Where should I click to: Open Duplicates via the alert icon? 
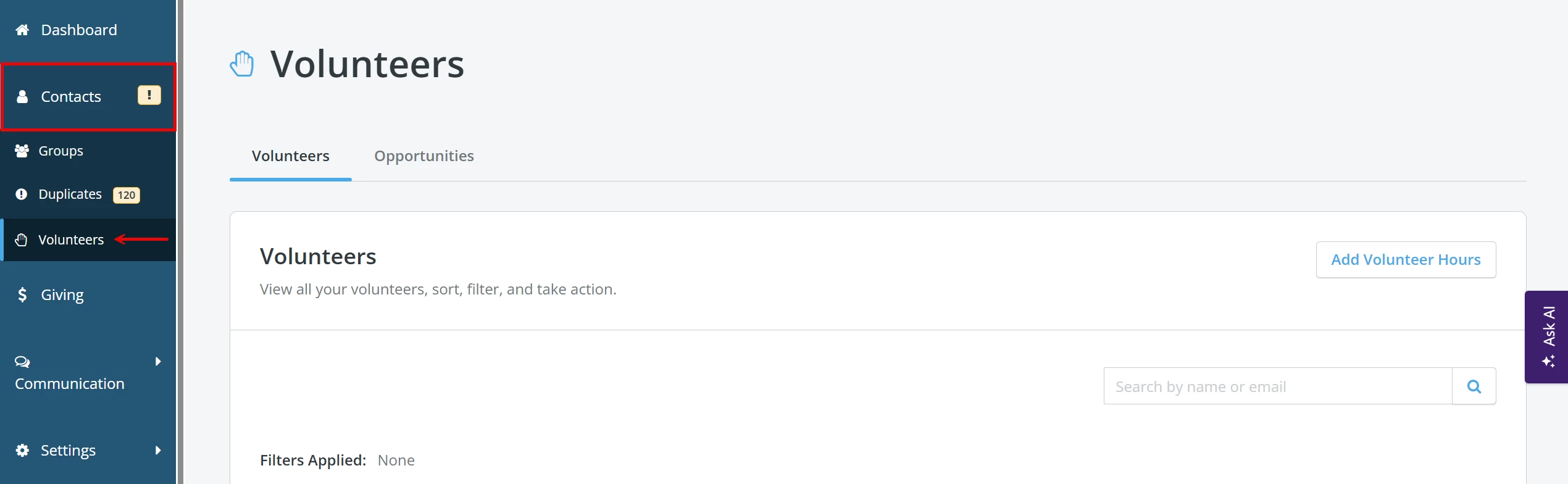pyautogui.click(x=22, y=193)
